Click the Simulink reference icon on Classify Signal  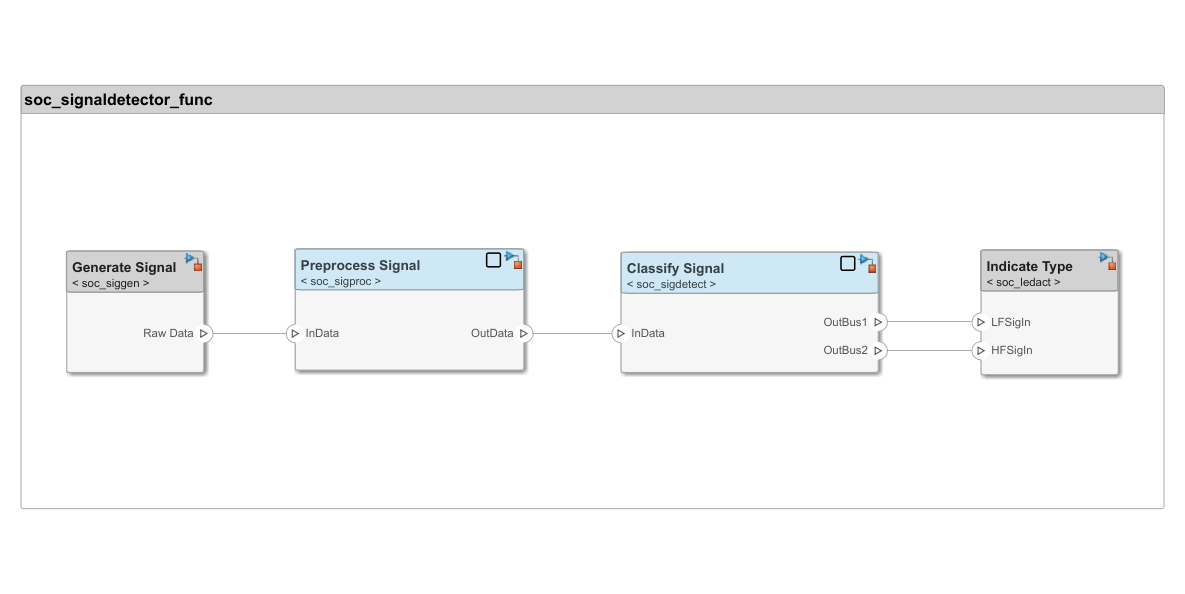pos(867,263)
